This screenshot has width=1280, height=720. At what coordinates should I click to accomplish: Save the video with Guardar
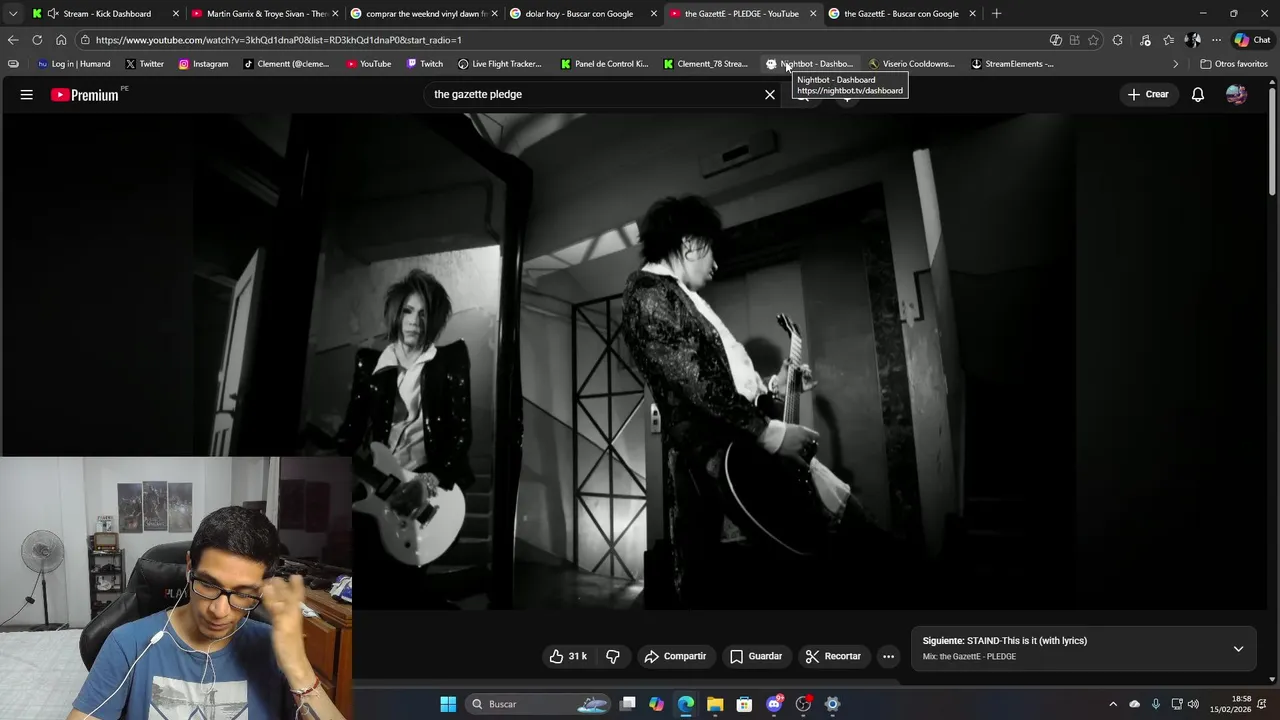coord(756,656)
